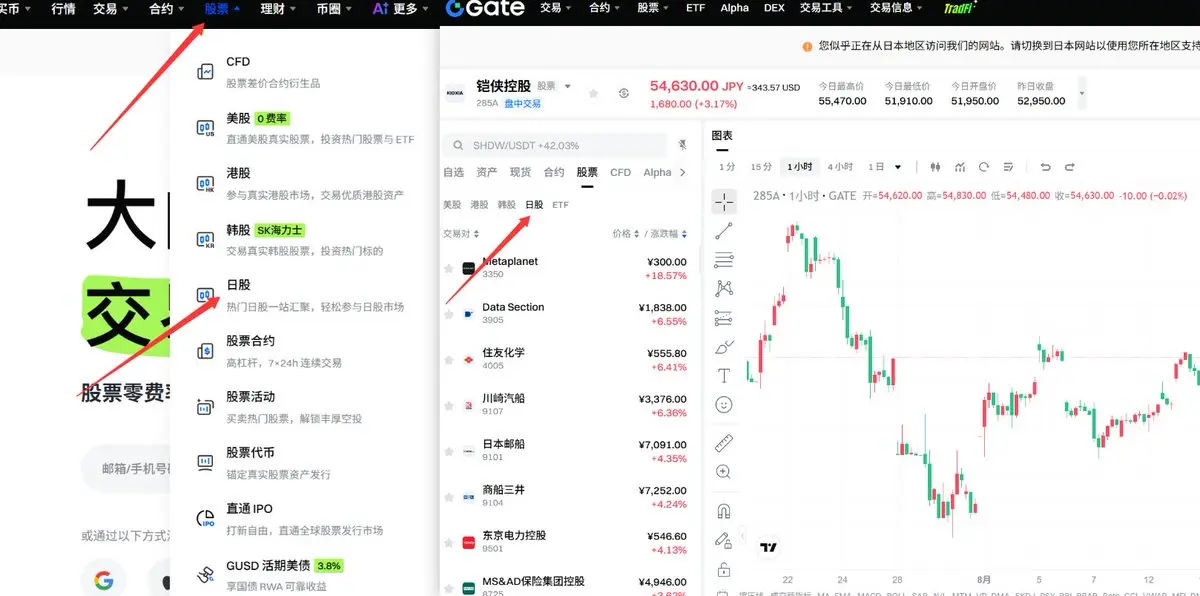Undo the last chart action

[1046, 167]
